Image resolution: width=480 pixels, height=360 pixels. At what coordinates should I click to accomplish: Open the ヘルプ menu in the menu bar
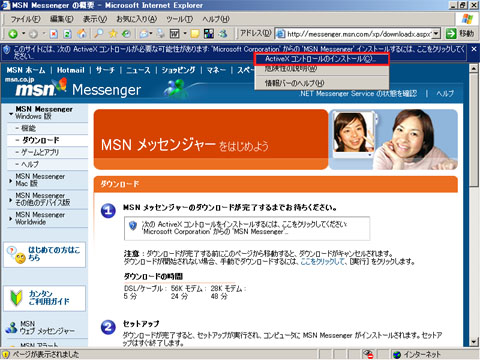(216, 19)
